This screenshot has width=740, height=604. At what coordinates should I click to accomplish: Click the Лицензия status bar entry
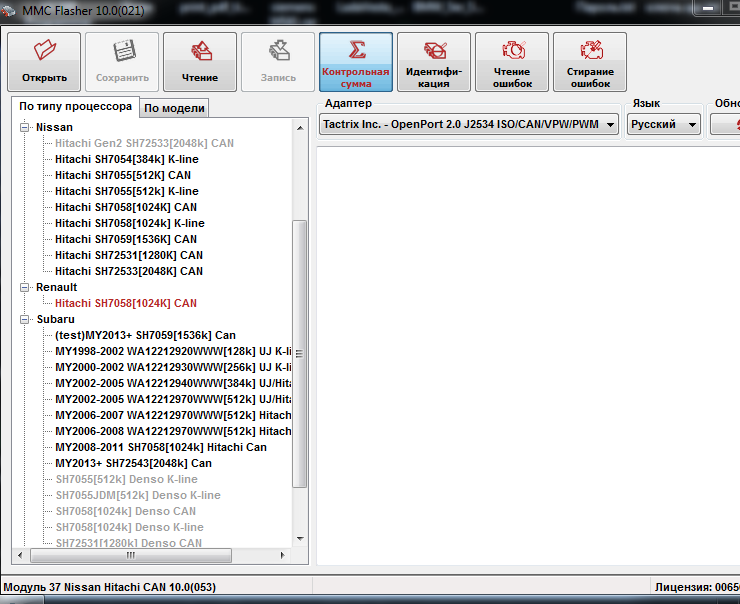(697, 587)
